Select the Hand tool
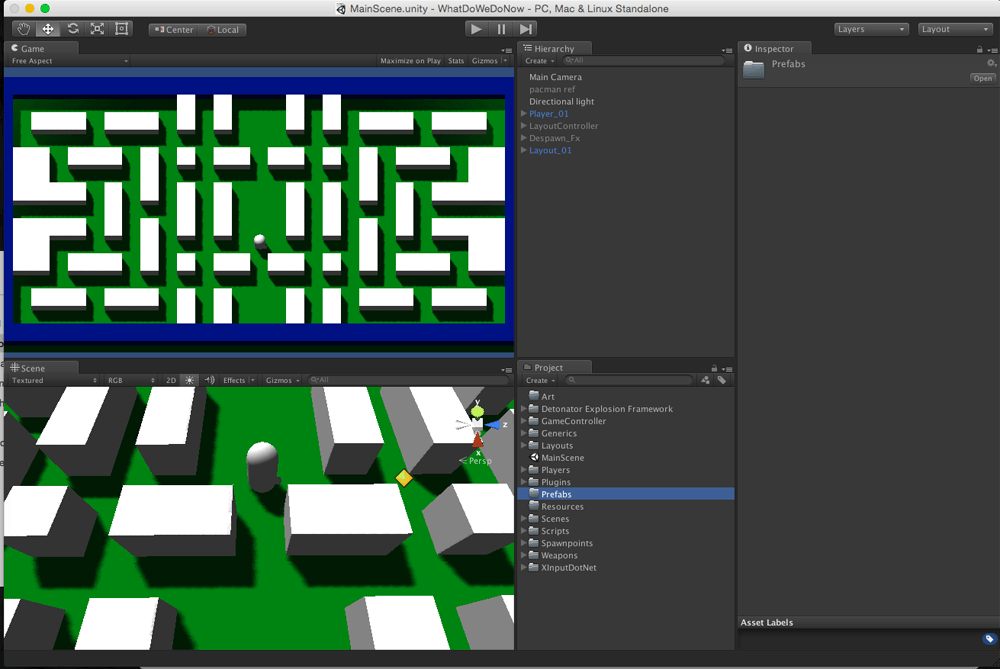The width and height of the screenshot is (1000, 669). coord(24,29)
